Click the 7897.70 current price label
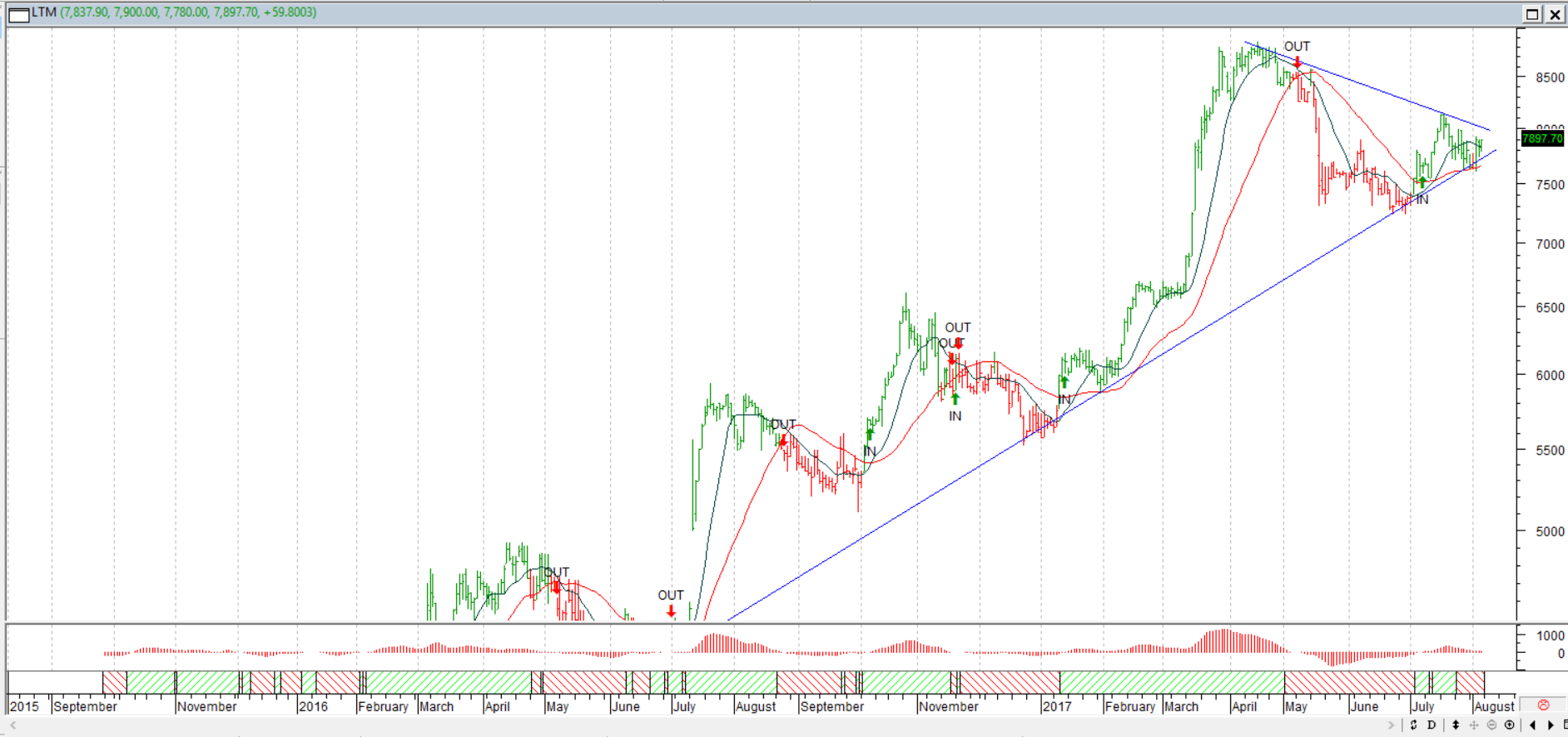This screenshot has width=1568, height=737. coord(1542,139)
